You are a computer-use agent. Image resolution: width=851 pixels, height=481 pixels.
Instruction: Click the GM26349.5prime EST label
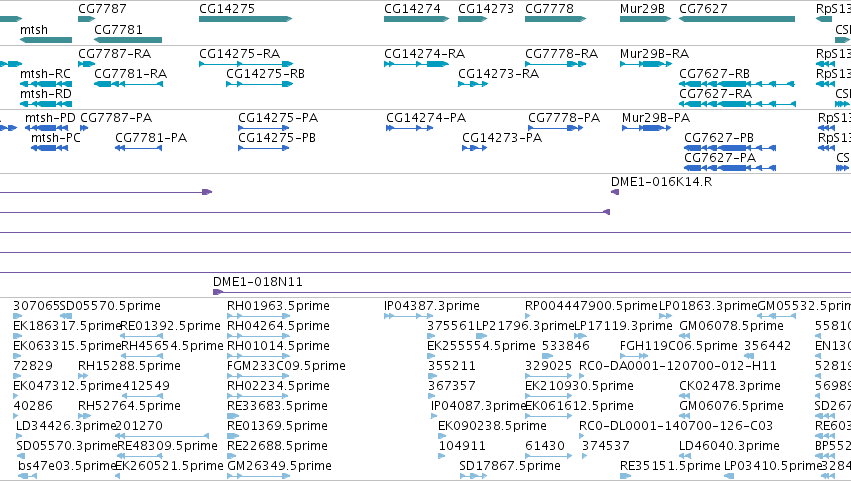coord(279,466)
